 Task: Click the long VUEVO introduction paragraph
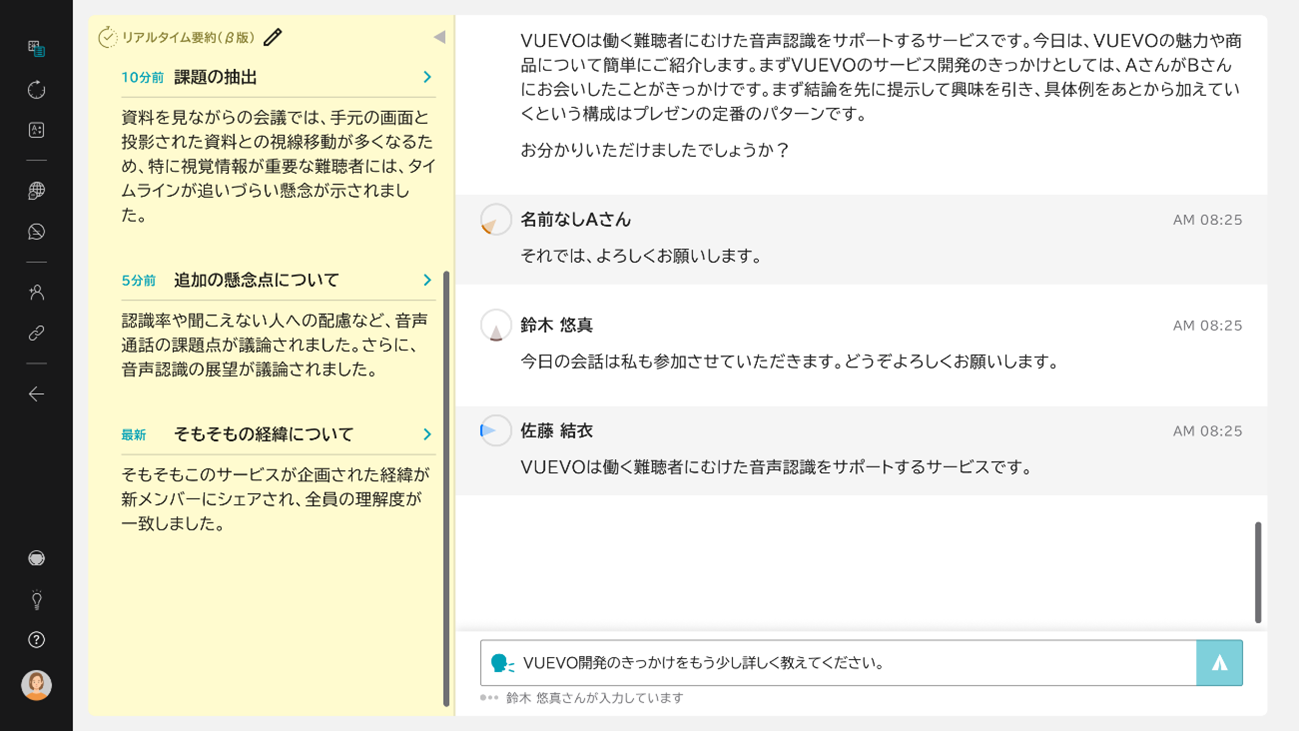pyautogui.click(x=881, y=77)
